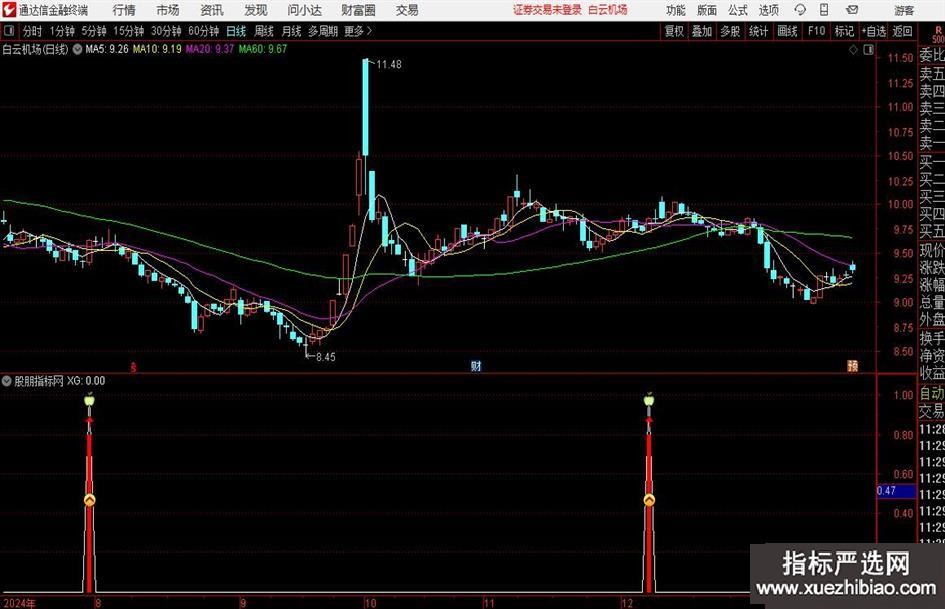945x609 pixels.
Task: Toggle the side panel icon beside diamond
Action: pos(868,50)
